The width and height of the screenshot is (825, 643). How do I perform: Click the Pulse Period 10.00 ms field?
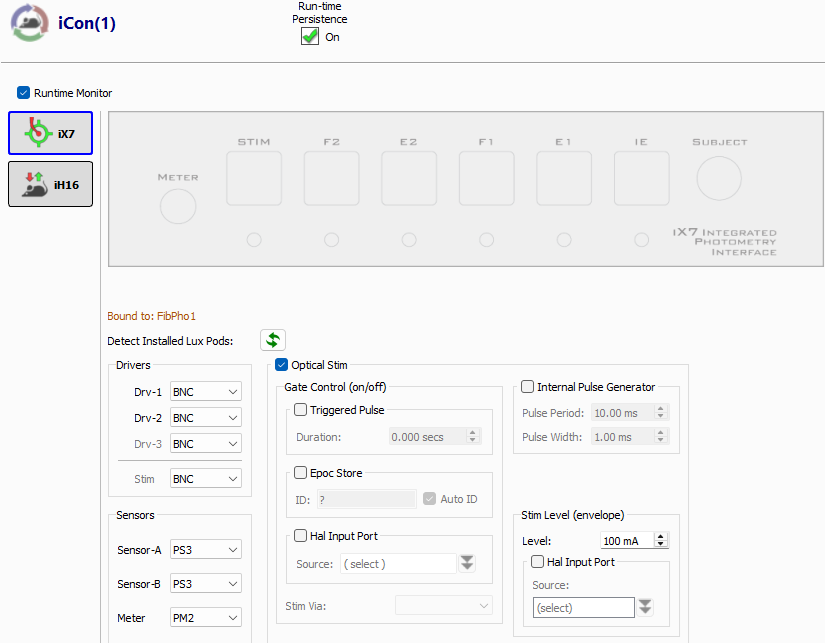622,413
